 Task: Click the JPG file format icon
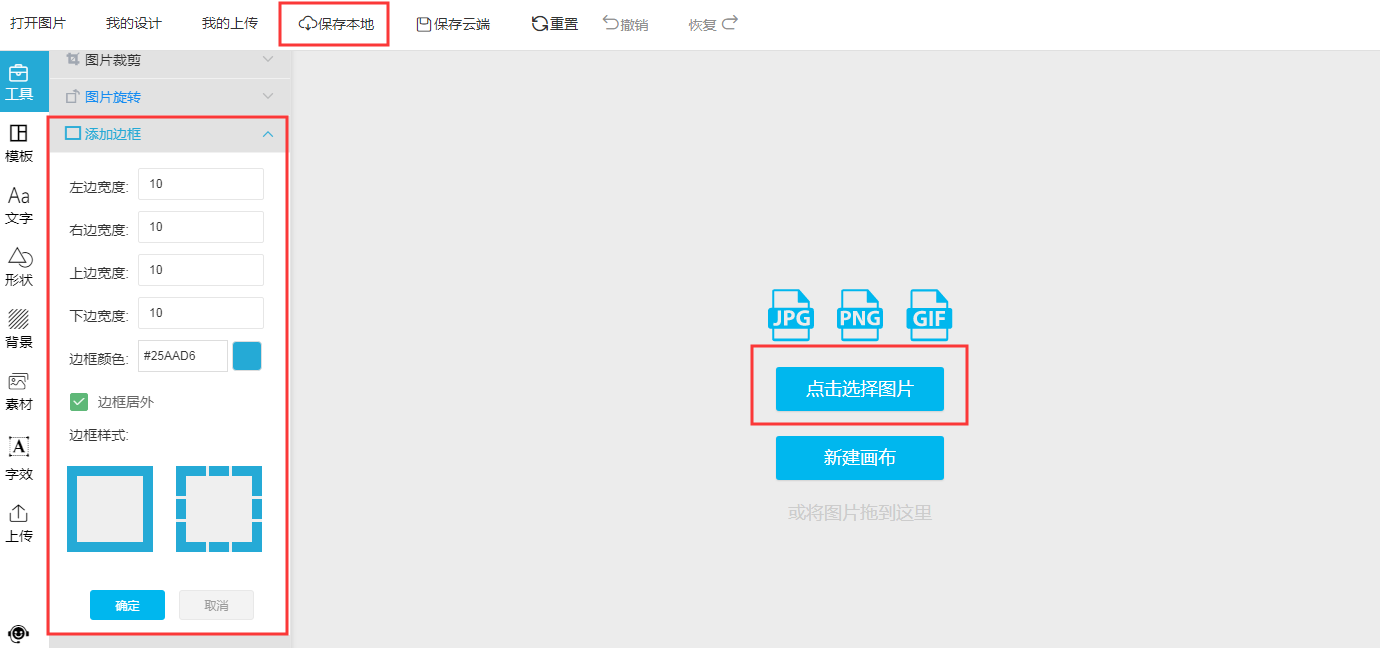[x=790, y=315]
